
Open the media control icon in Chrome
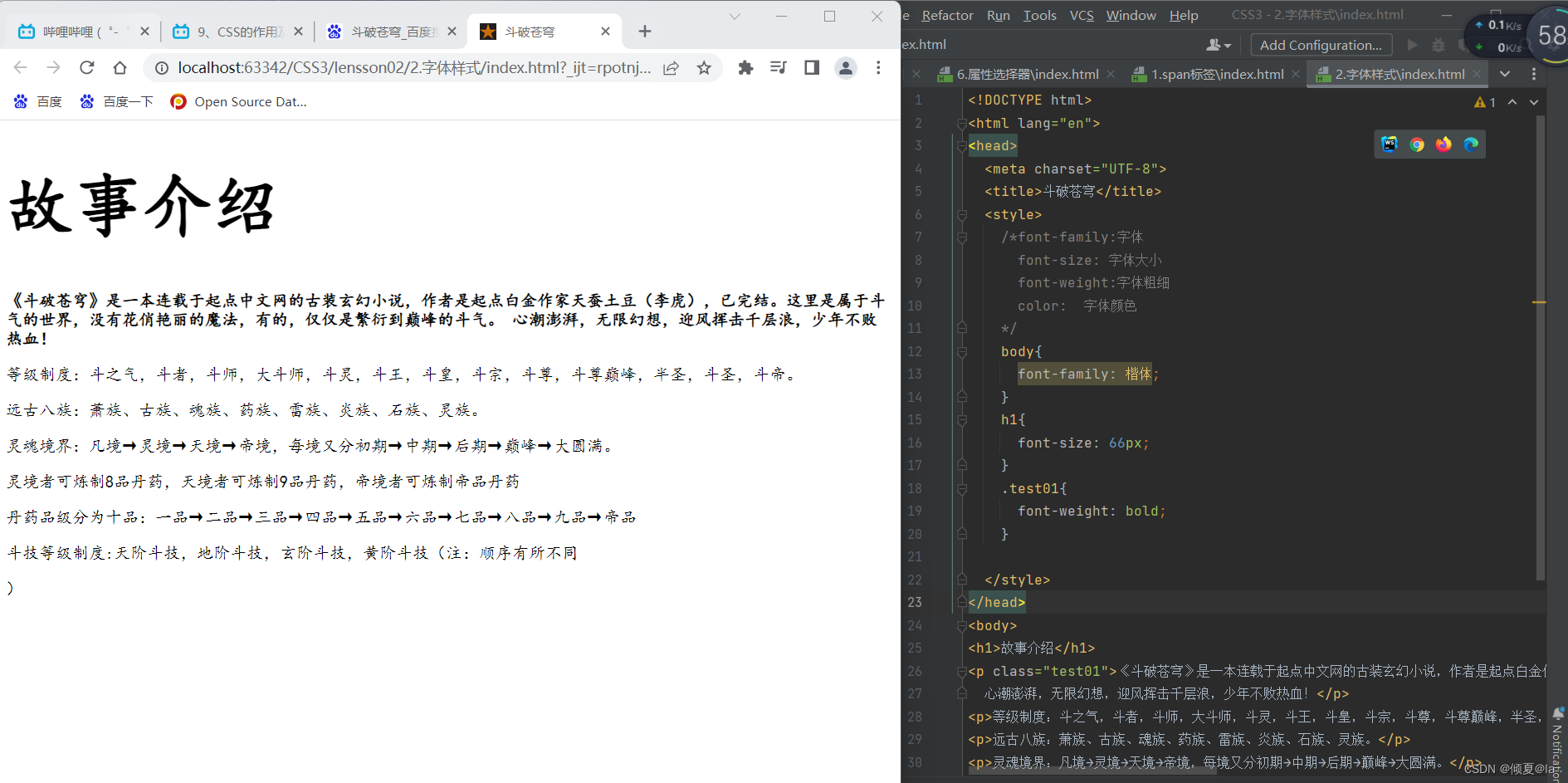click(x=779, y=68)
